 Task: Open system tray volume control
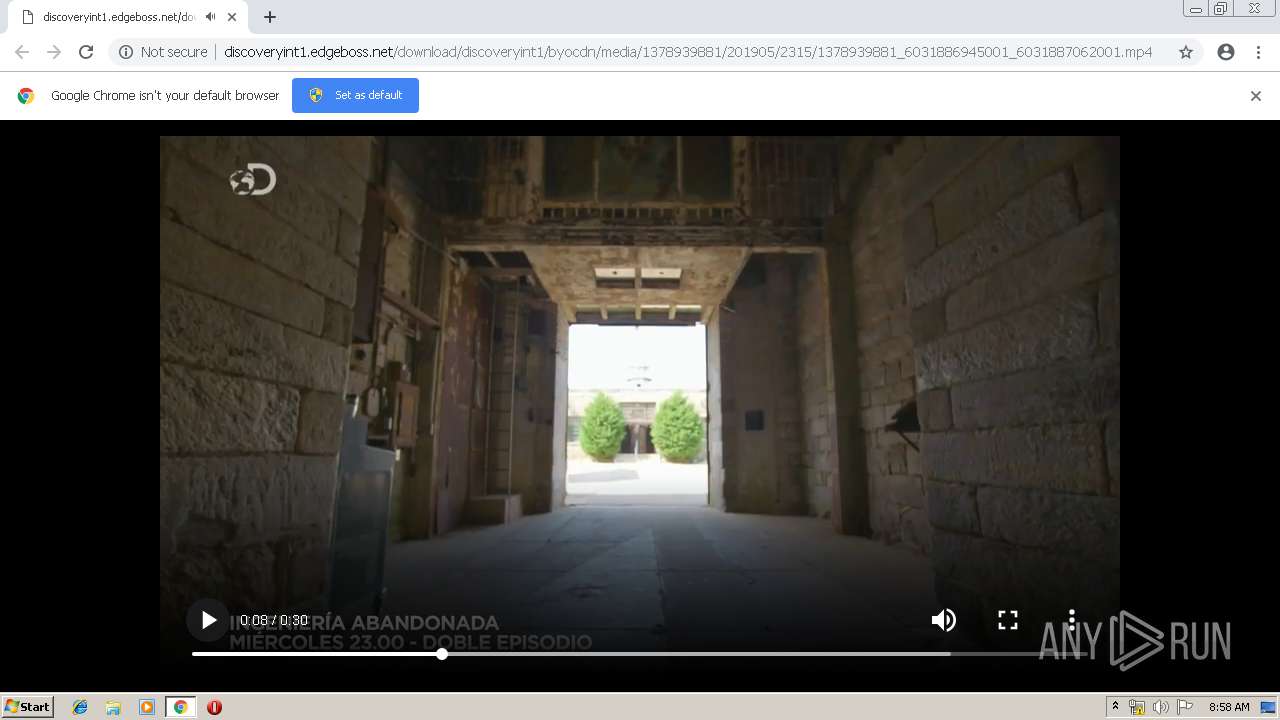point(1161,707)
